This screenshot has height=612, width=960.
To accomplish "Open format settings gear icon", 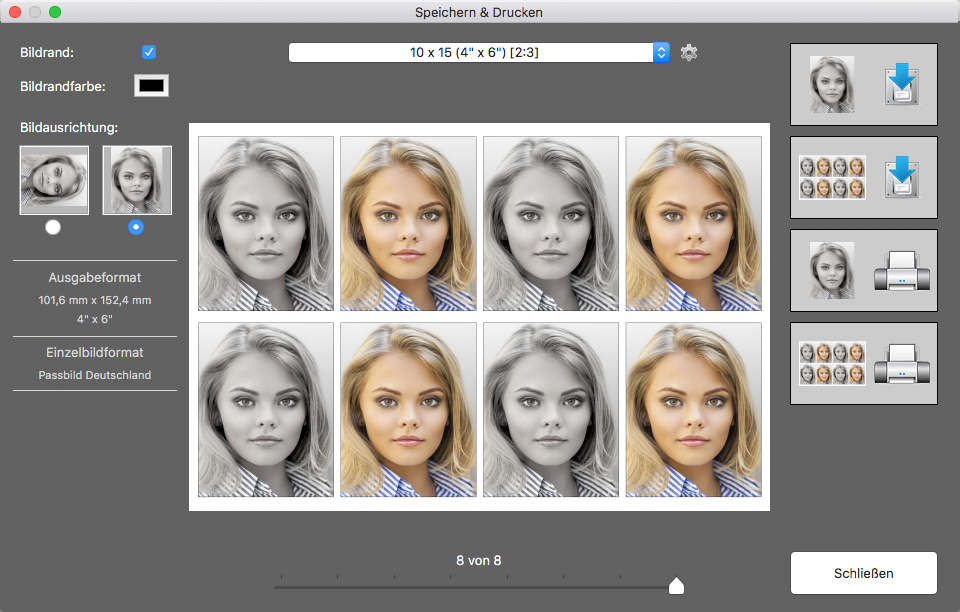I will [x=689, y=53].
